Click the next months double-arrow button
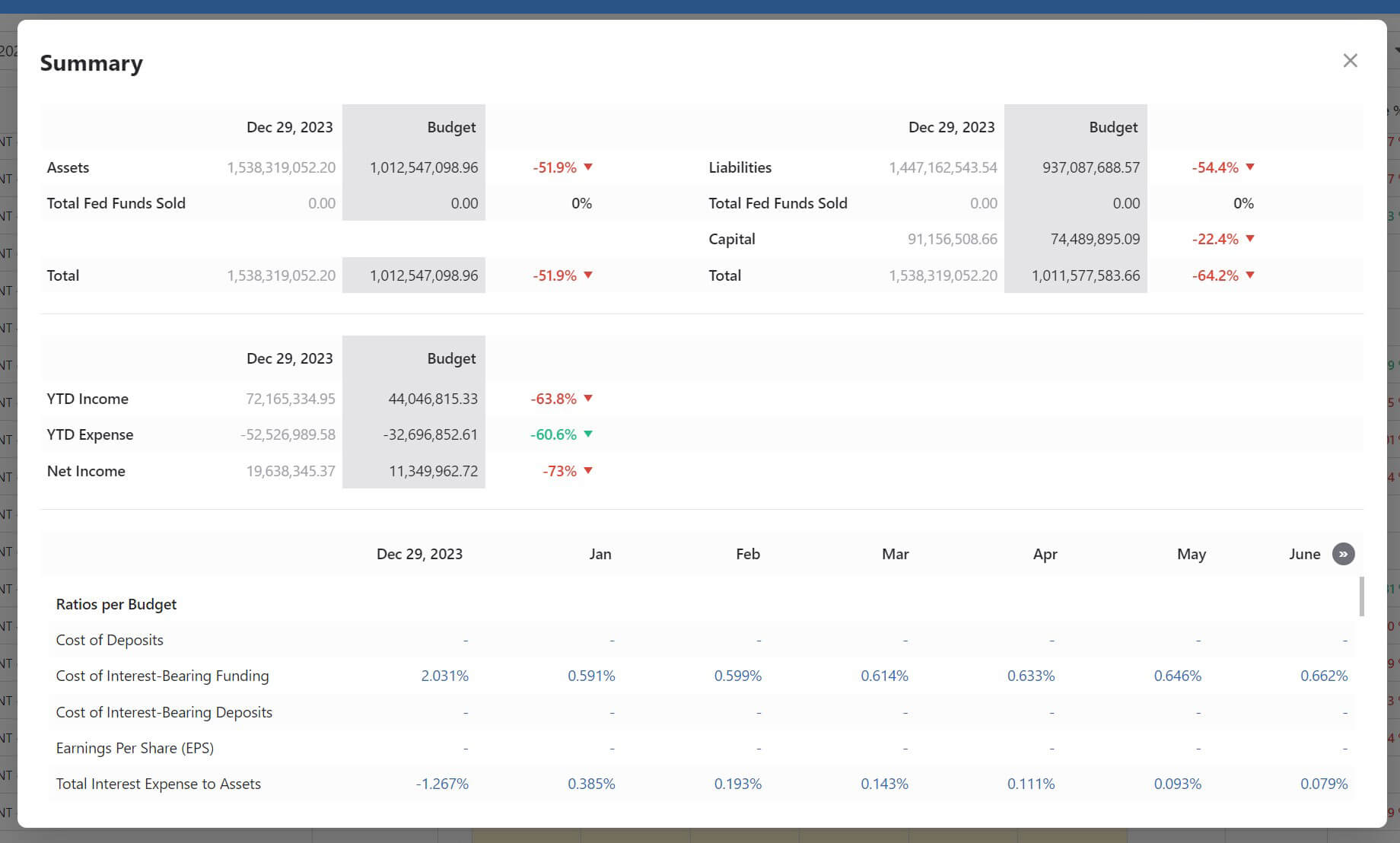1400x843 pixels. click(1343, 554)
